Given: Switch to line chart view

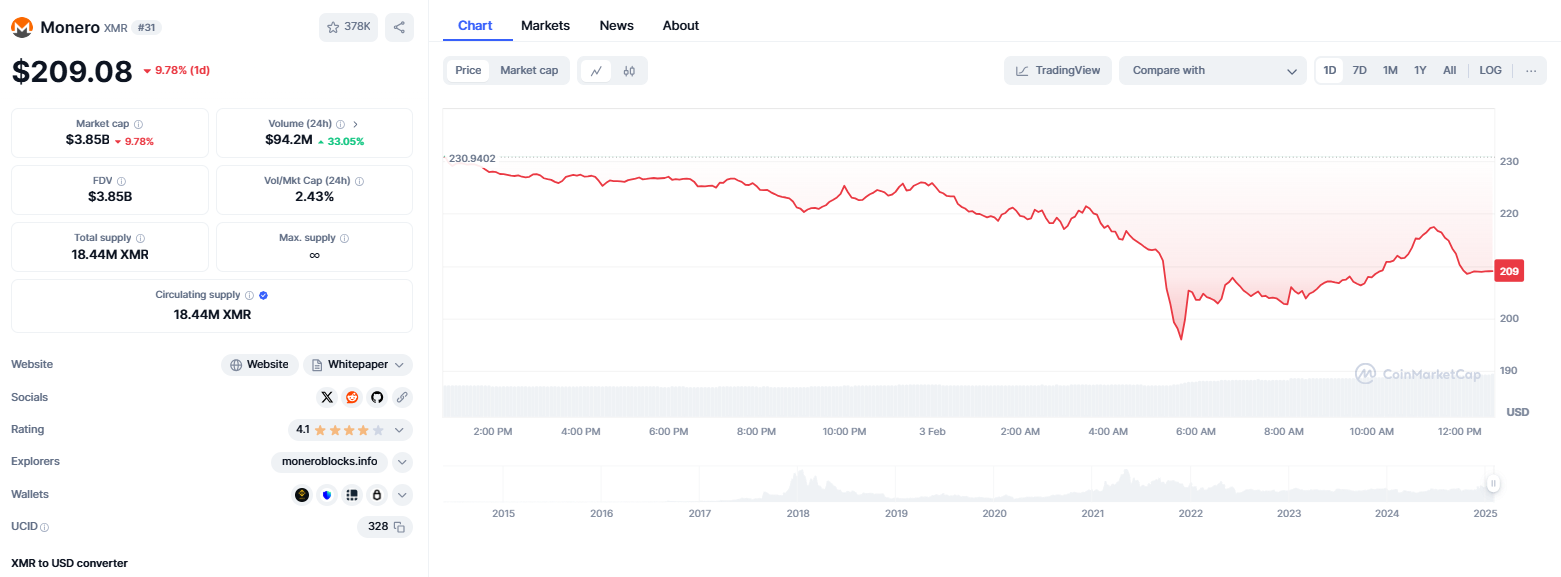Looking at the screenshot, I should [x=596, y=70].
